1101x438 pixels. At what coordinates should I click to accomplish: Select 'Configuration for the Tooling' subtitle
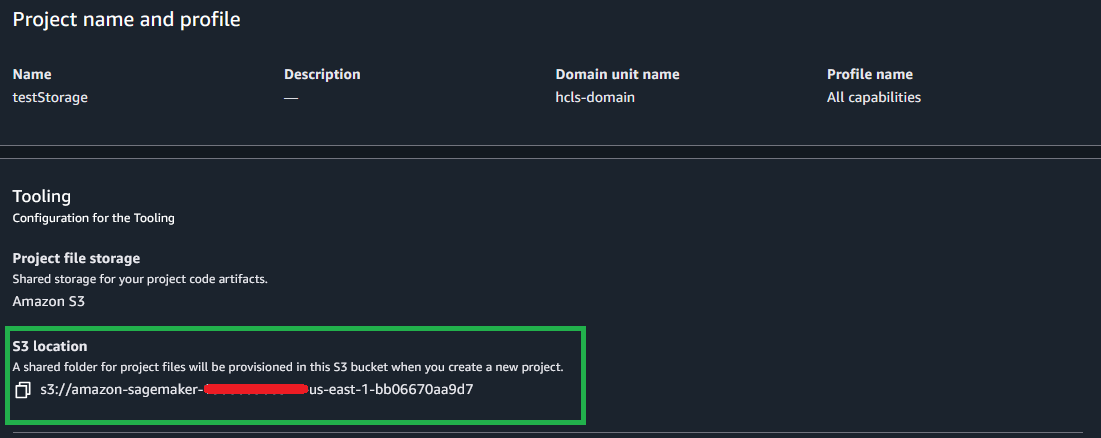pos(93,217)
